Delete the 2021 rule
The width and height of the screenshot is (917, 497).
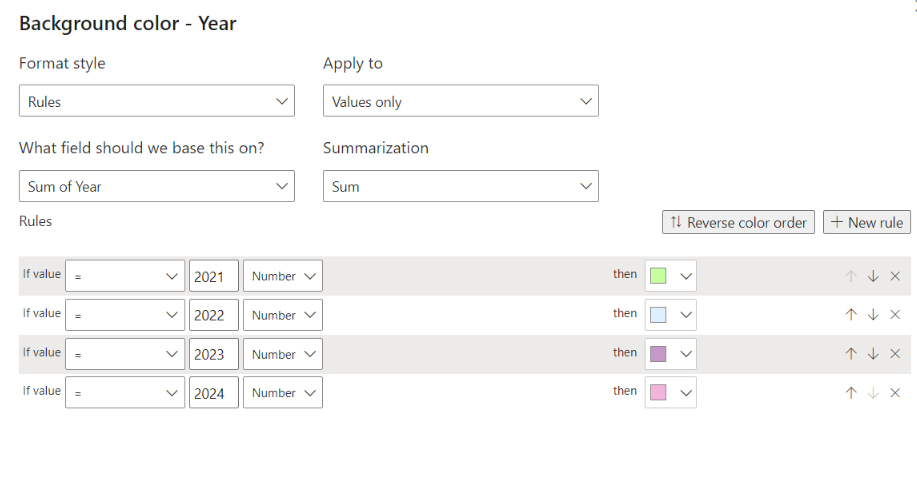(895, 276)
